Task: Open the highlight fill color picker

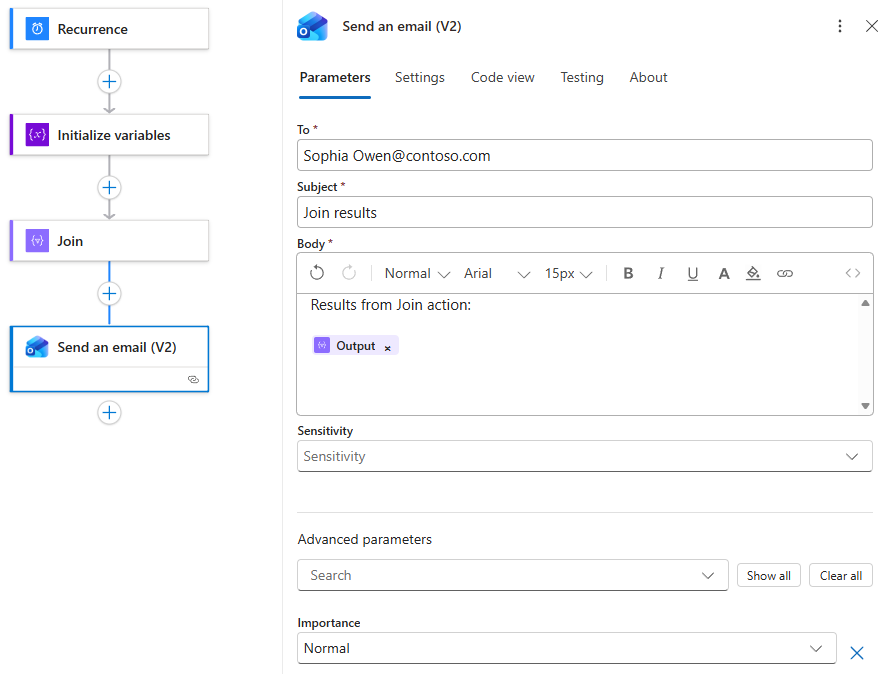Action: [753, 273]
